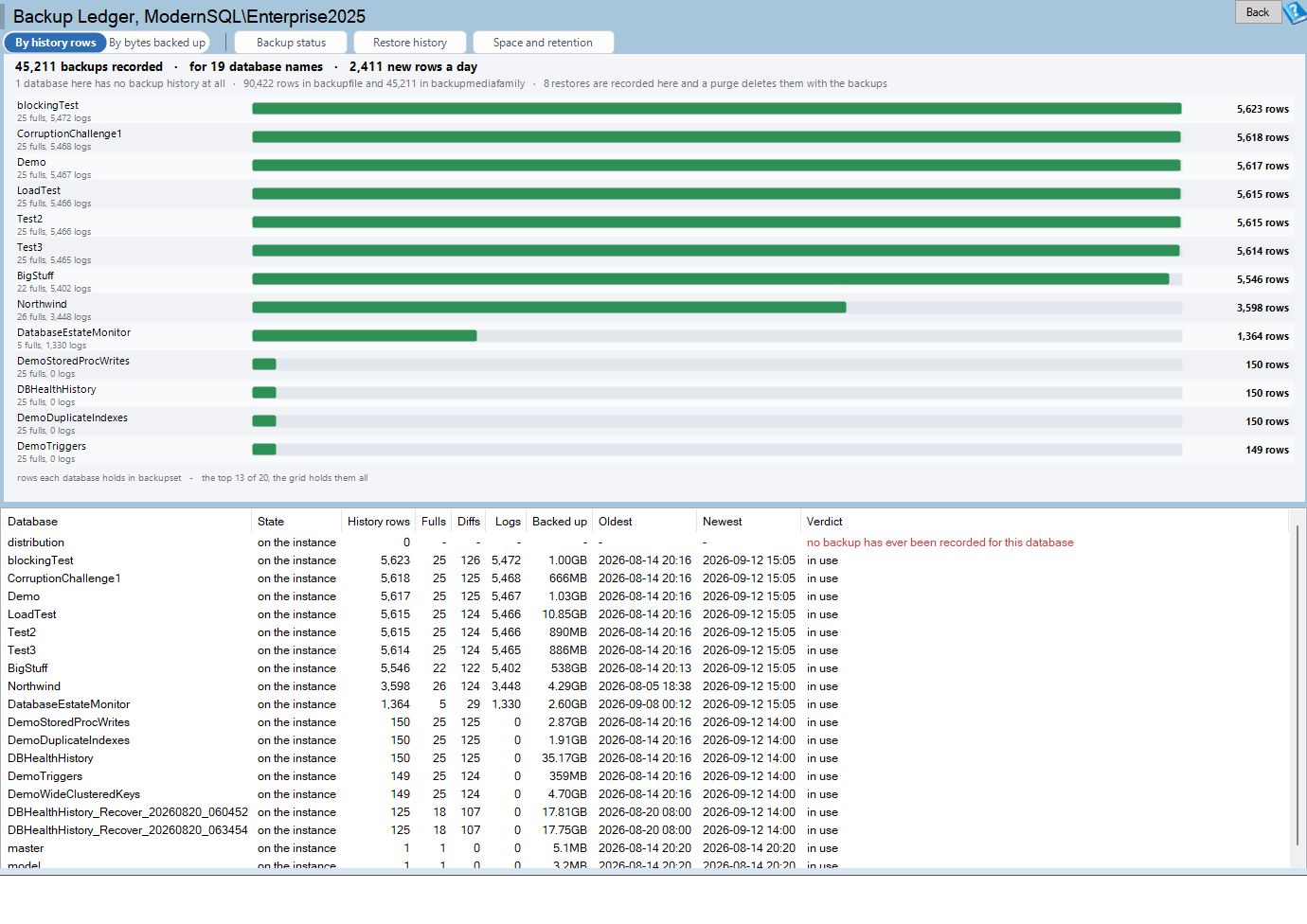Image resolution: width=1307 pixels, height=924 pixels.
Task: Select Northwind in the grid
Action: pos(644,686)
